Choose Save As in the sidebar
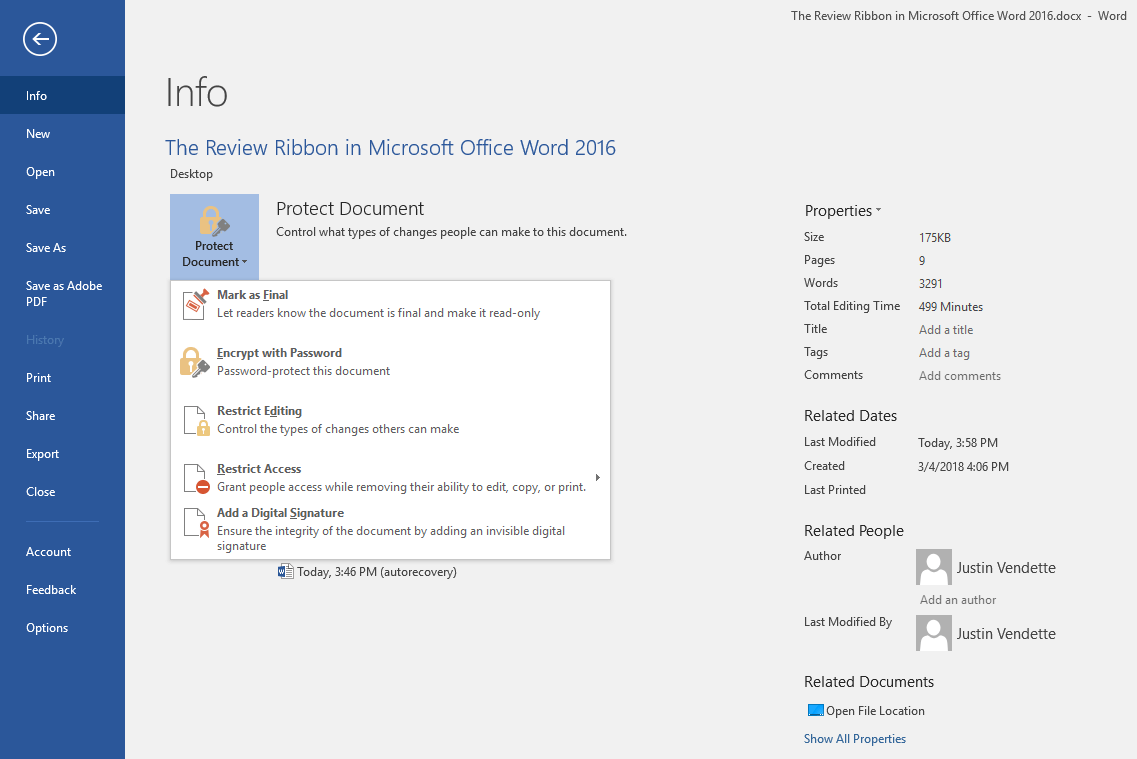1137x759 pixels. click(x=62, y=247)
